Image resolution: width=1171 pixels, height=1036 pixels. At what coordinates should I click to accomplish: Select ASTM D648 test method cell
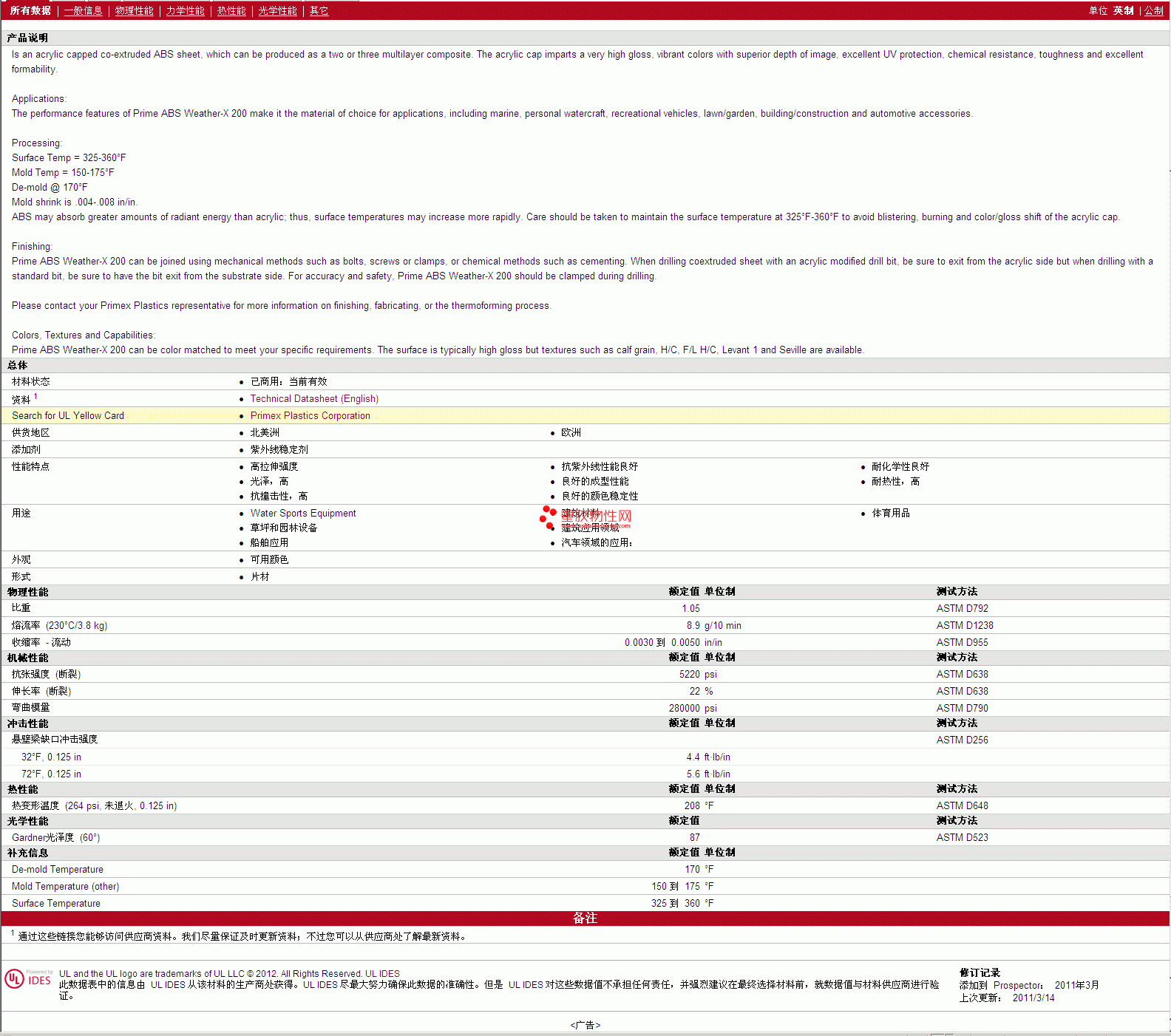962,805
